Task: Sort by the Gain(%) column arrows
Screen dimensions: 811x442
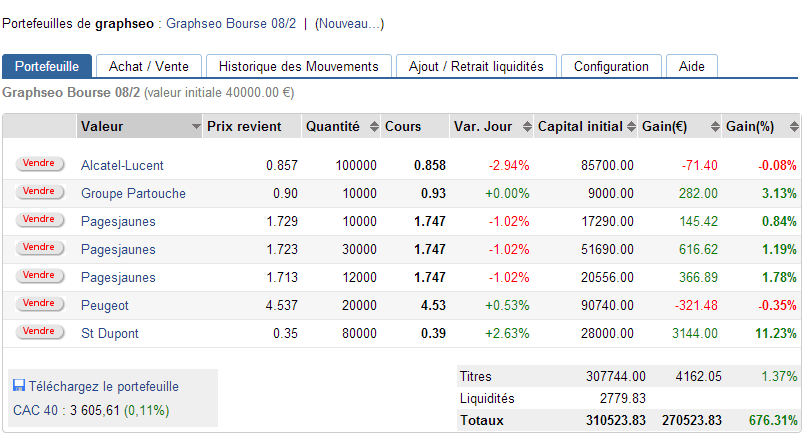Action: pyautogui.click(x=794, y=127)
